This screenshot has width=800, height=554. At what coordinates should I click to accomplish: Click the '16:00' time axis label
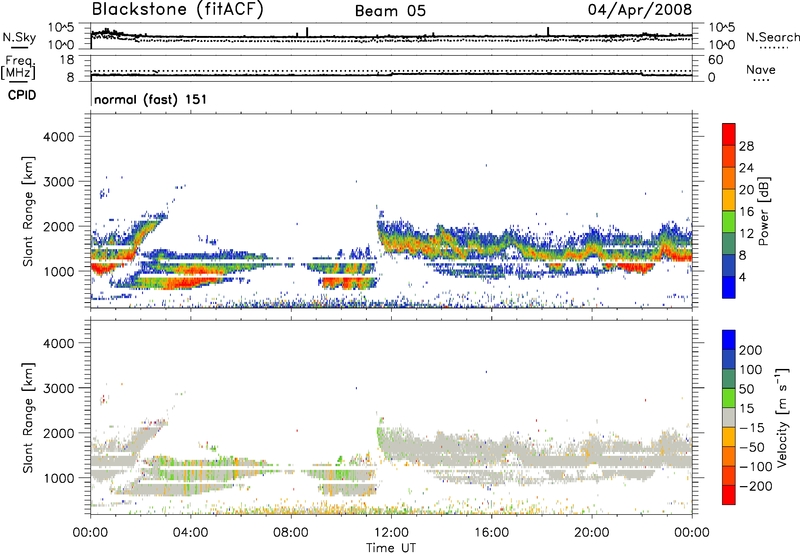pyautogui.click(x=491, y=533)
